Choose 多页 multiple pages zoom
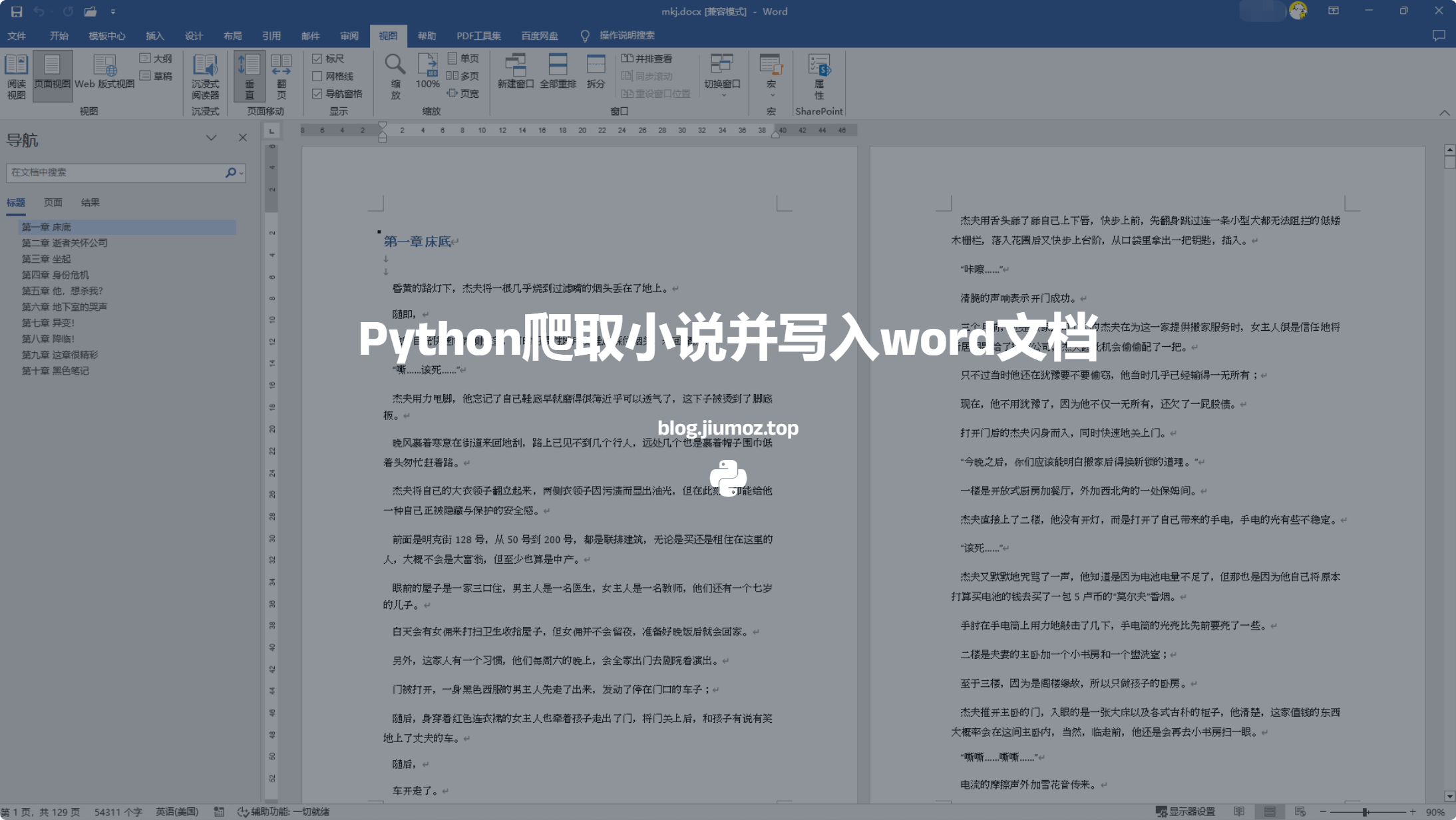1456x820 pixels. pyautogui.click(x=463, y=76)
